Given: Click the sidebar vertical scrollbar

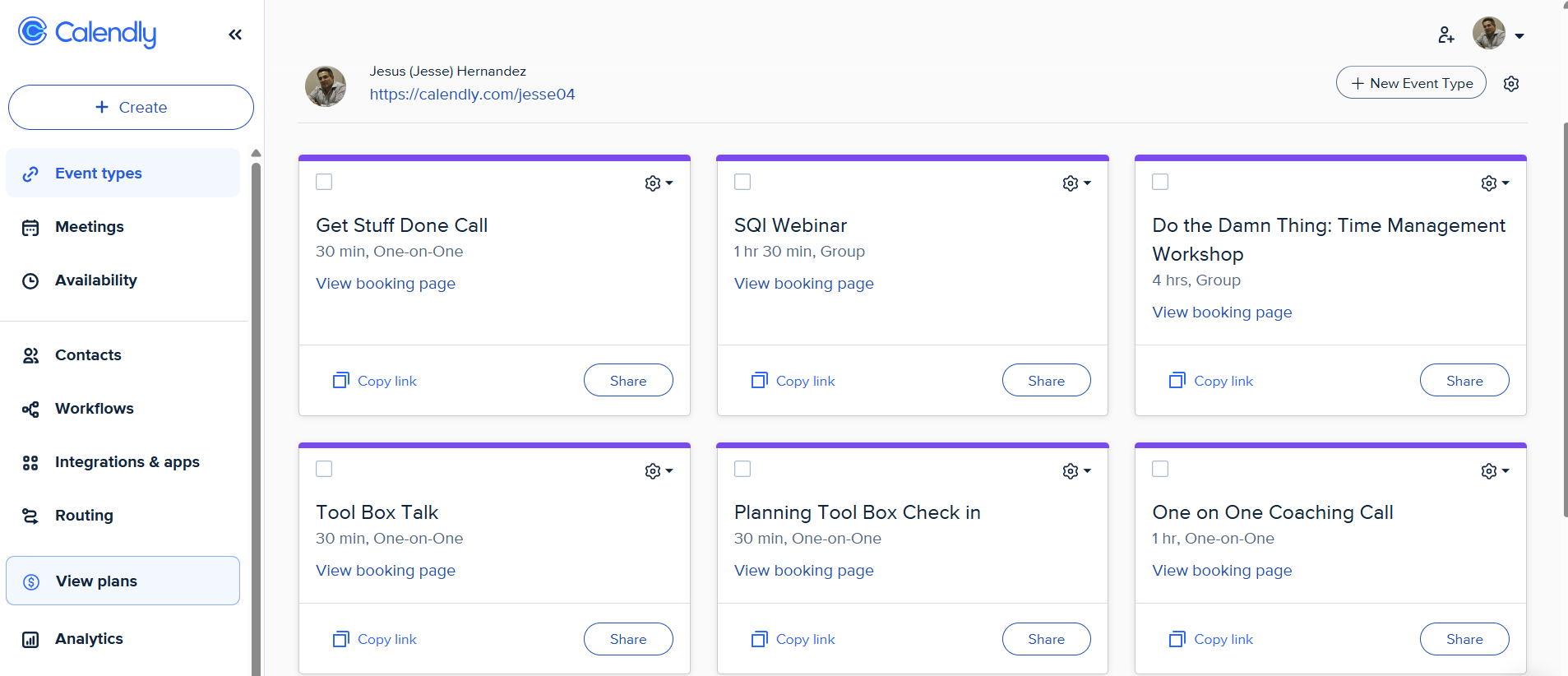Looking at the screenshot, I should point(256,411).
